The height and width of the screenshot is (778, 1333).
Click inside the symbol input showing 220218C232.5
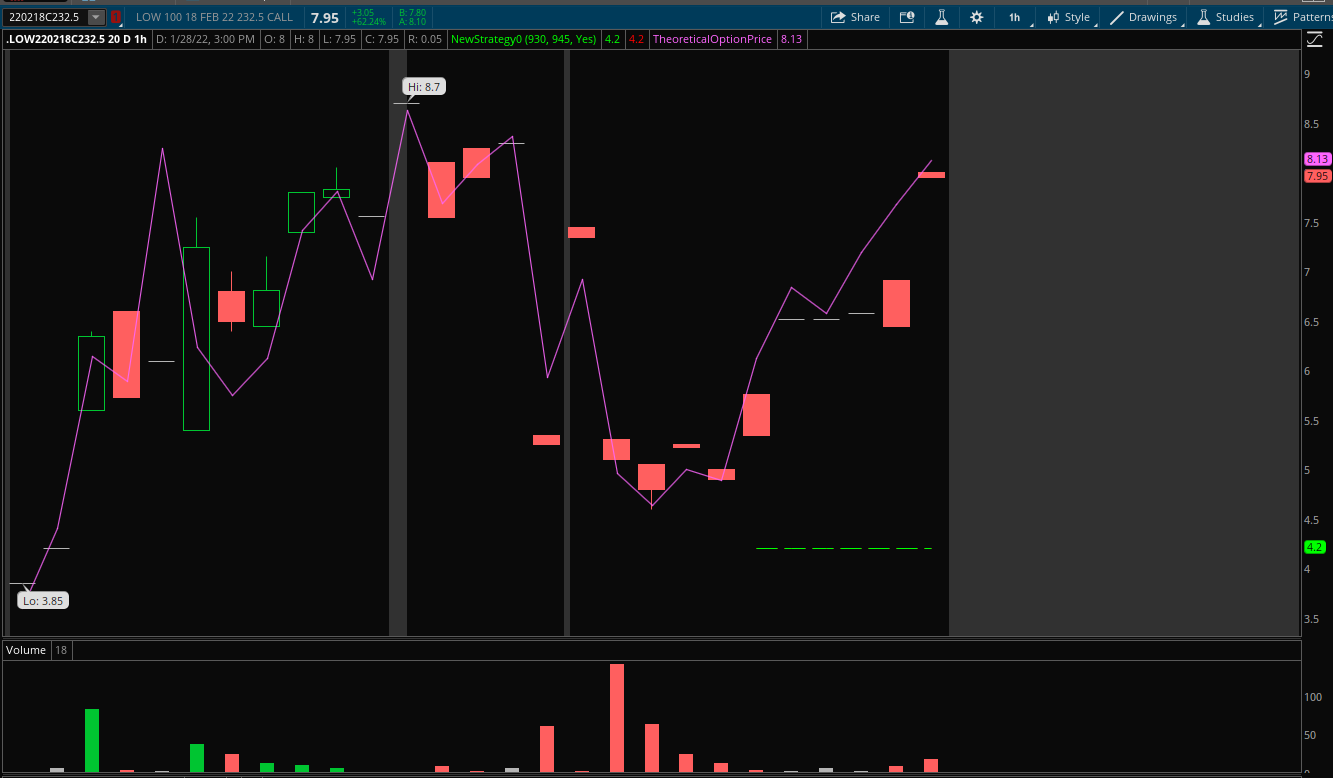point(45,16)
